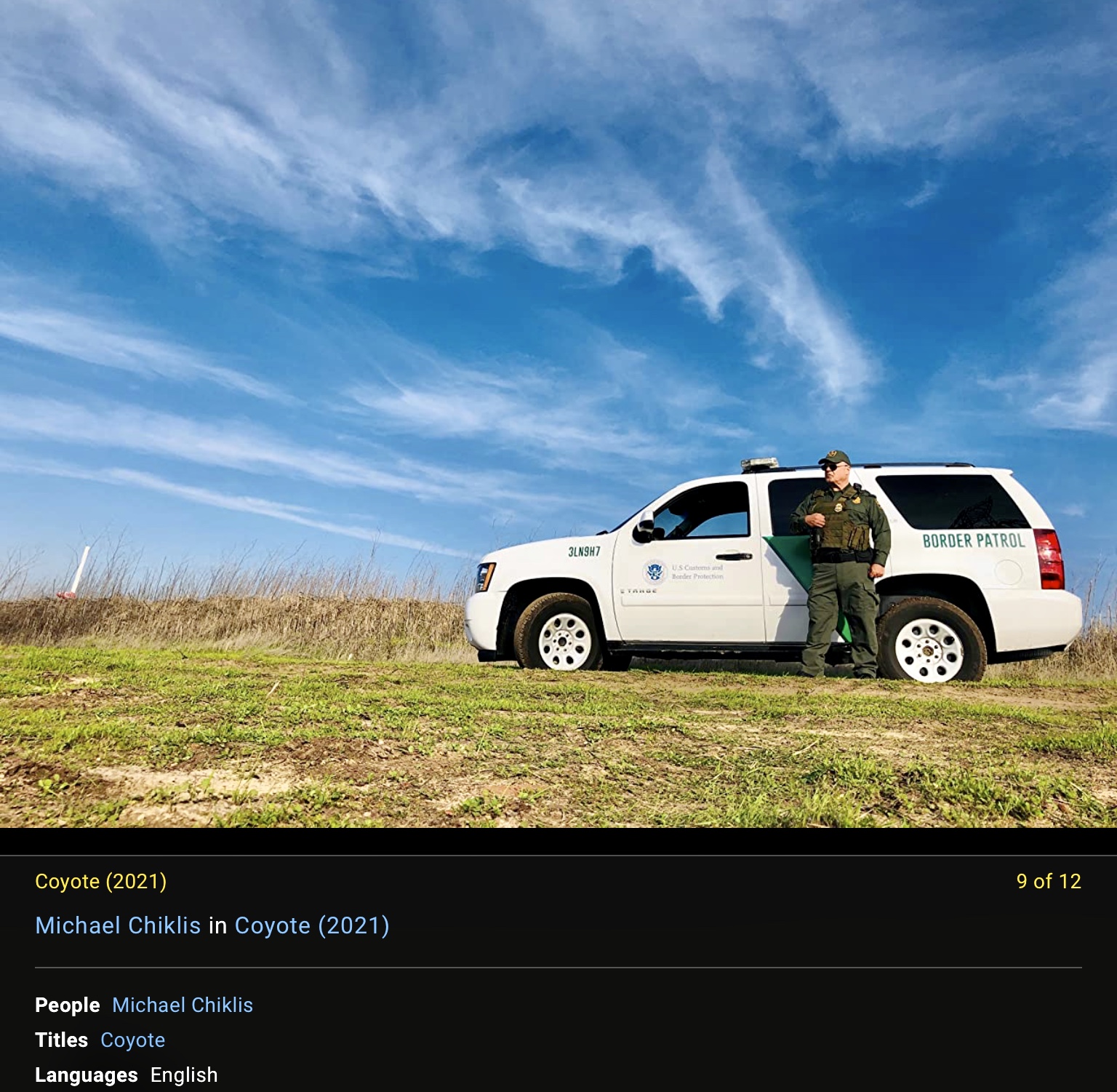Click the BORDER PATROL lettering on the SUV
Viewport: 1117px width, 1092px height.
pyautogui.click(x=974, y=541)
